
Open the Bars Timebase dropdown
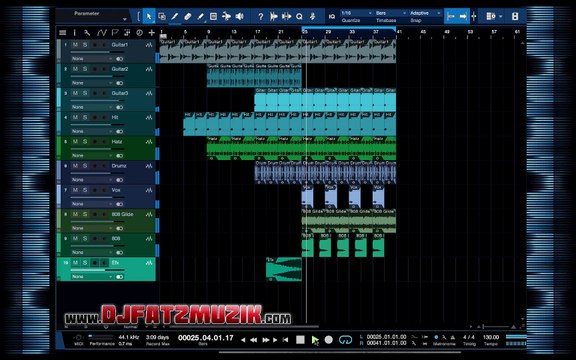390,13
